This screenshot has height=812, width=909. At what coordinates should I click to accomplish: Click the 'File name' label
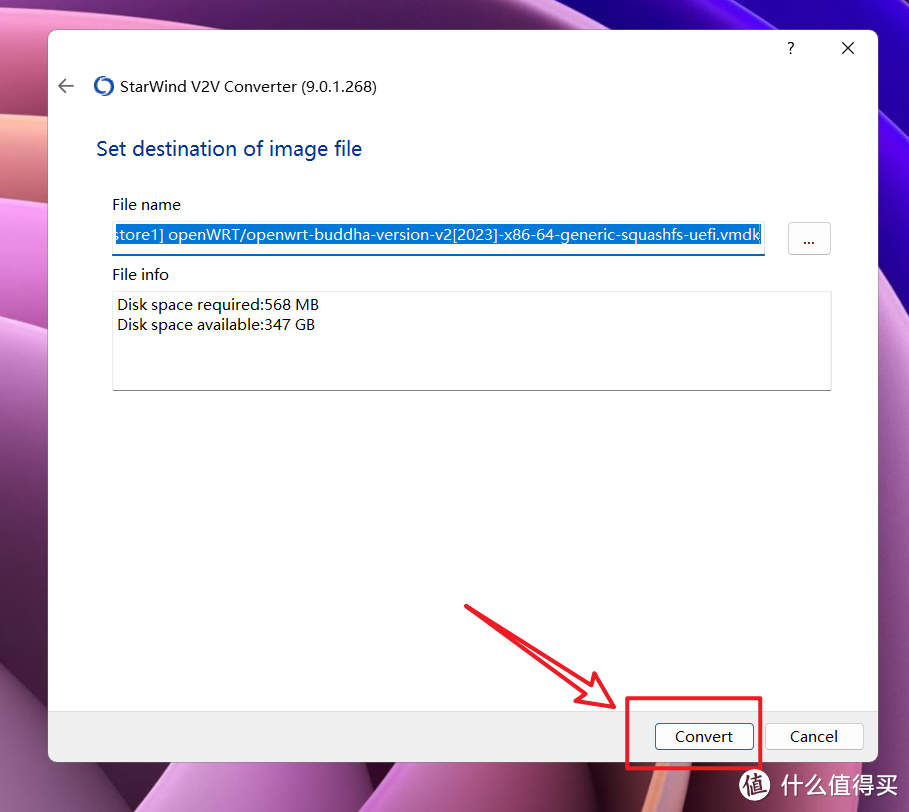pyautogui.click(x=146, y=205)
